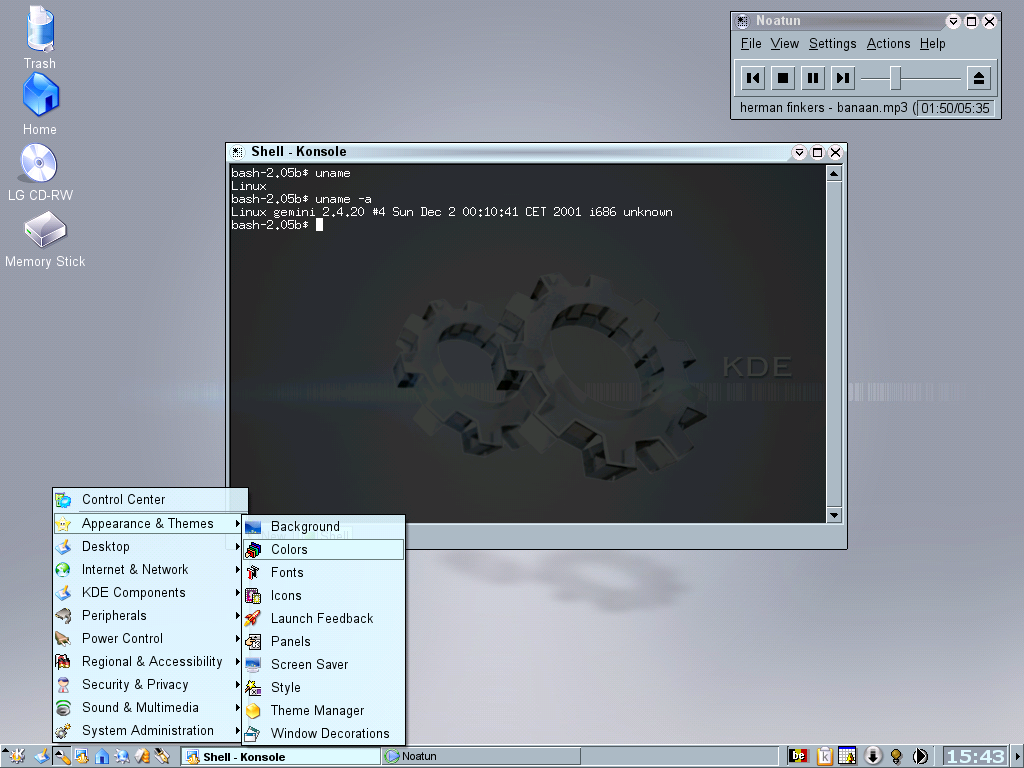Viewport: 1024px width, 768px height.
Task: Click the Control Center icon in menu
Action: pyautogui.click(x=63, y=500)
